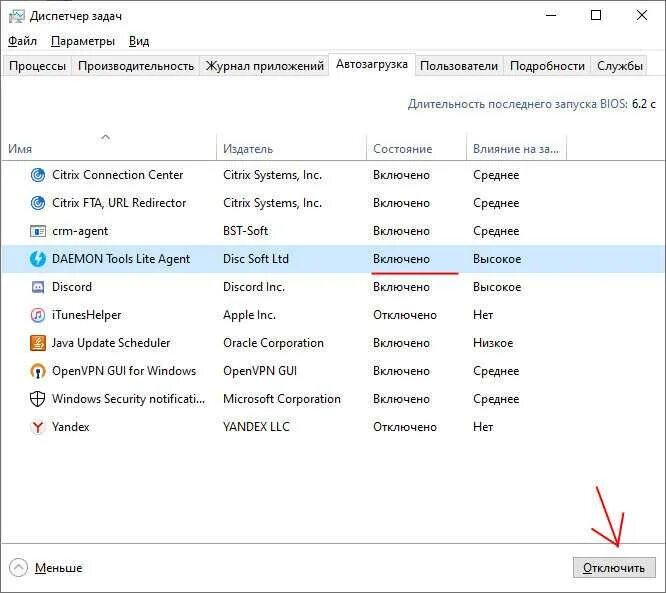This screenshot has height=593, width=666.
Task: Click the Oracle Corporation publisher cell
Action: click(x=273, y=343)
